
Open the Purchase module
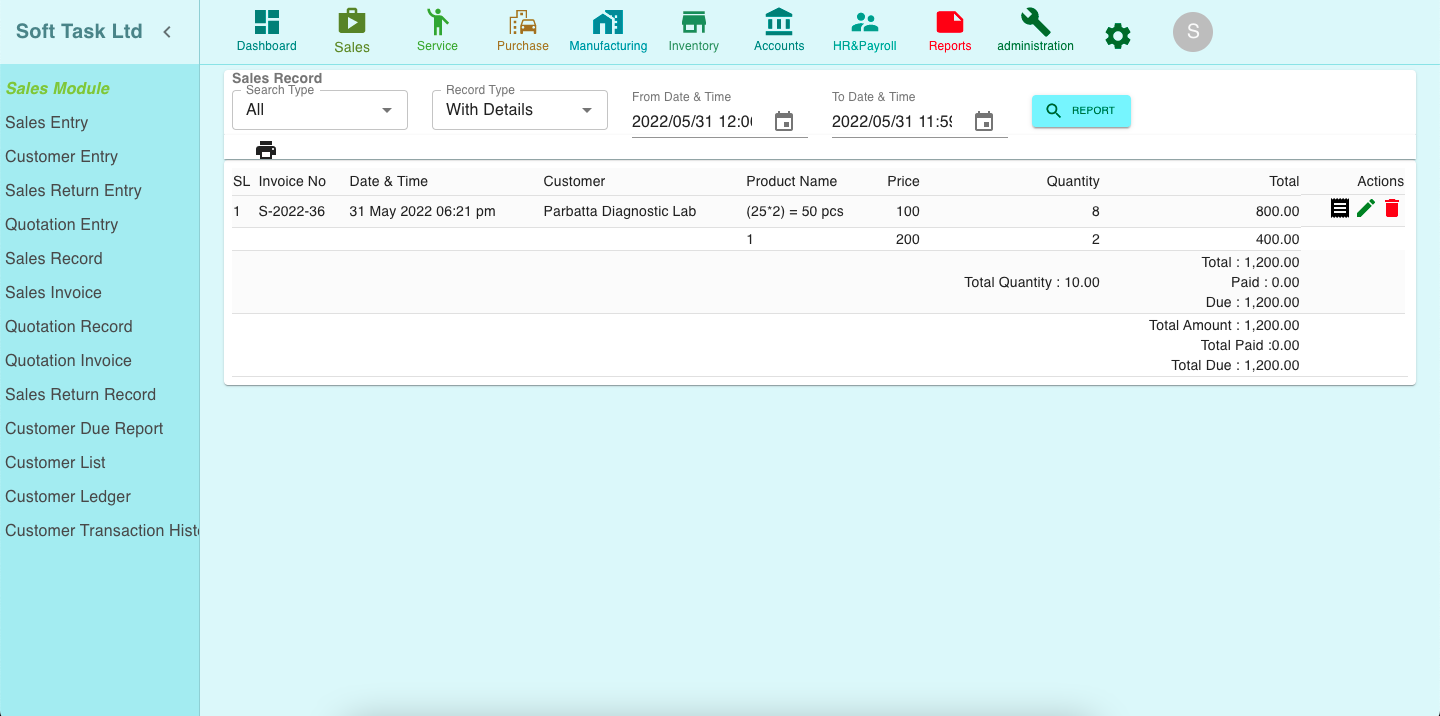point(522,28)
